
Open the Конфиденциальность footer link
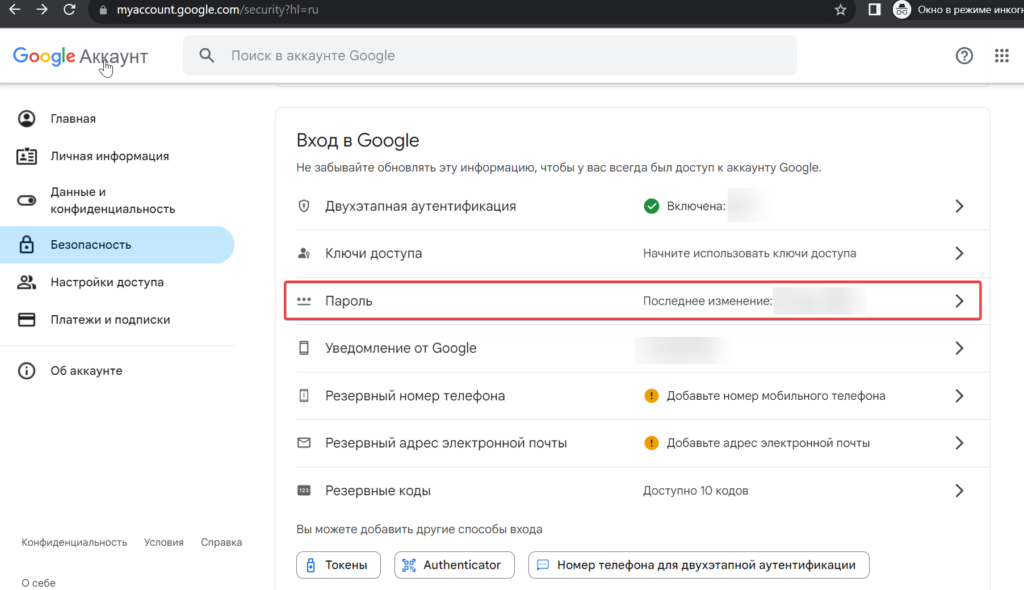coord(74,542)
